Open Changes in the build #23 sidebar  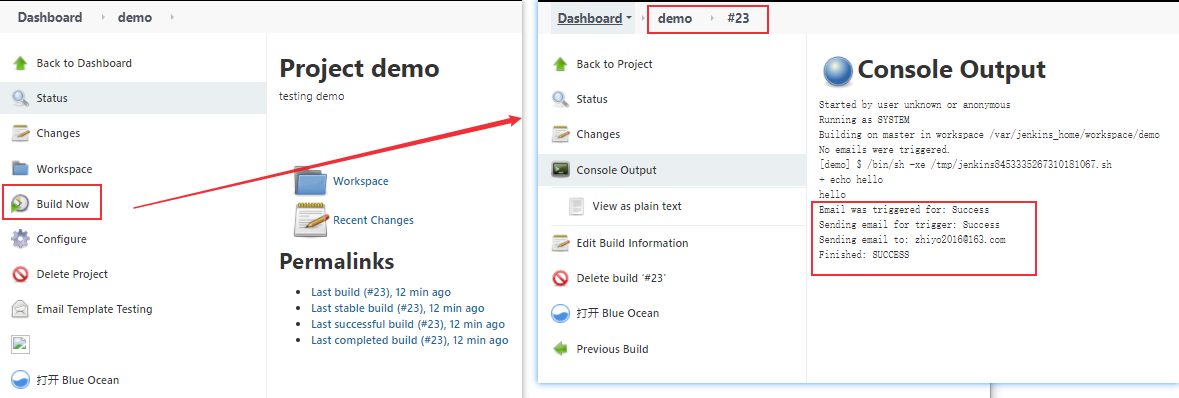pos(599,134)
